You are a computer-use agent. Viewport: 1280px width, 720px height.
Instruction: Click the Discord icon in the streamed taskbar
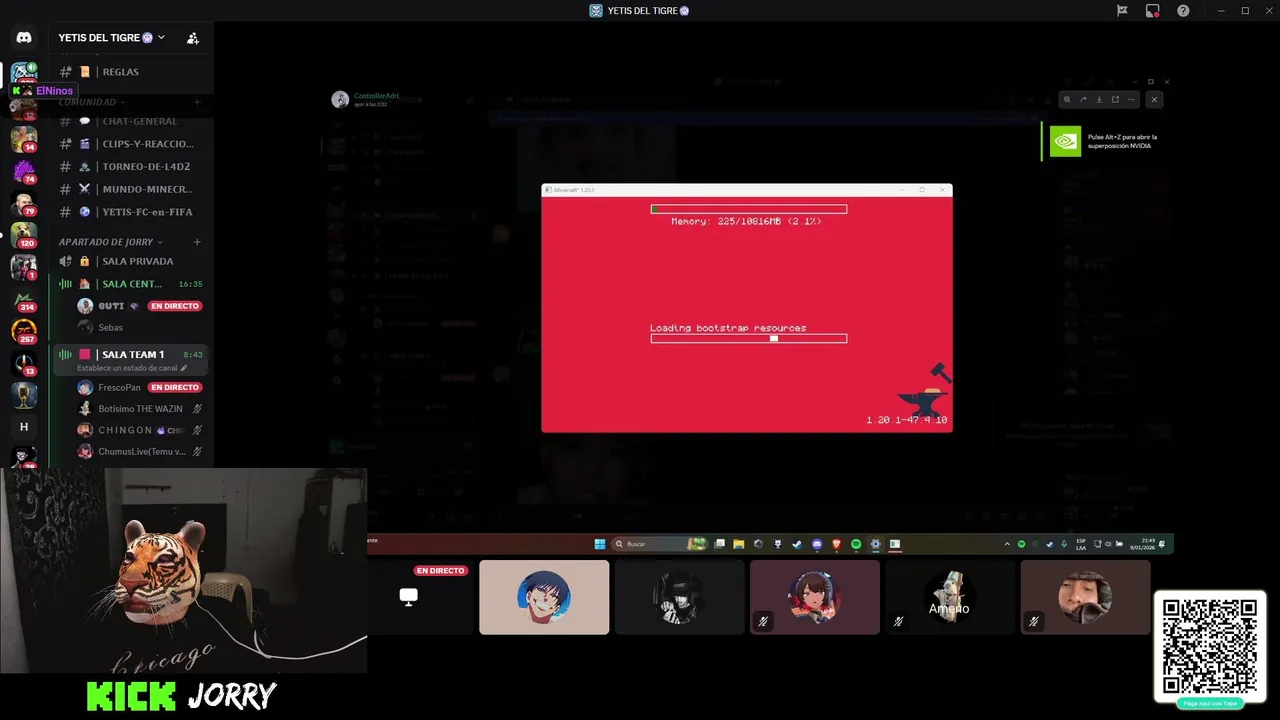coord(817,544)
